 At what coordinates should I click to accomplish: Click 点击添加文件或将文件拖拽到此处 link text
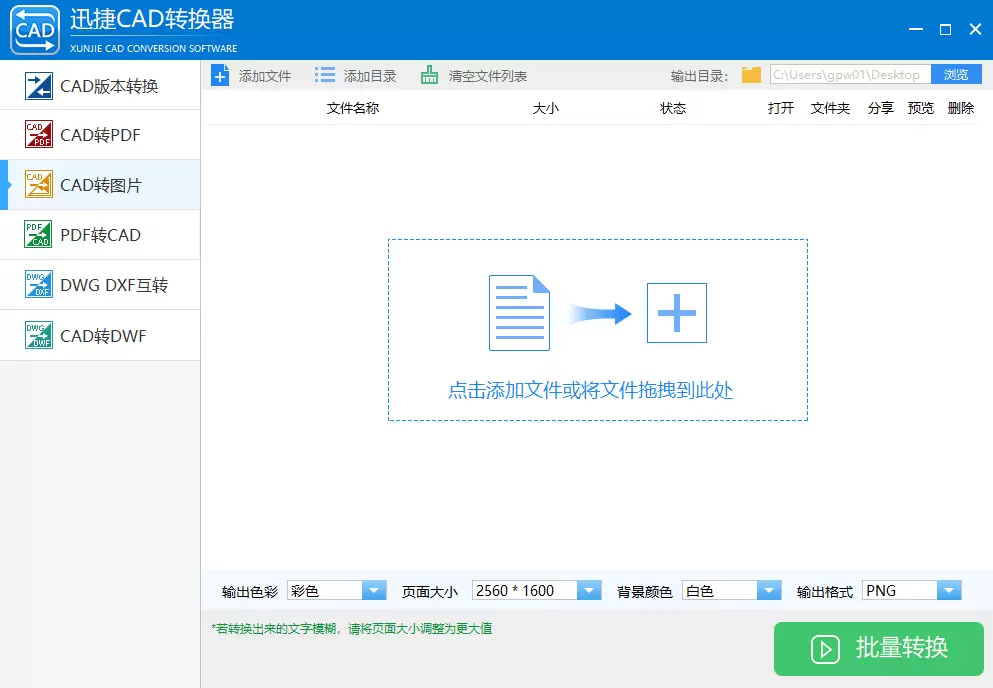click(590, 390)
